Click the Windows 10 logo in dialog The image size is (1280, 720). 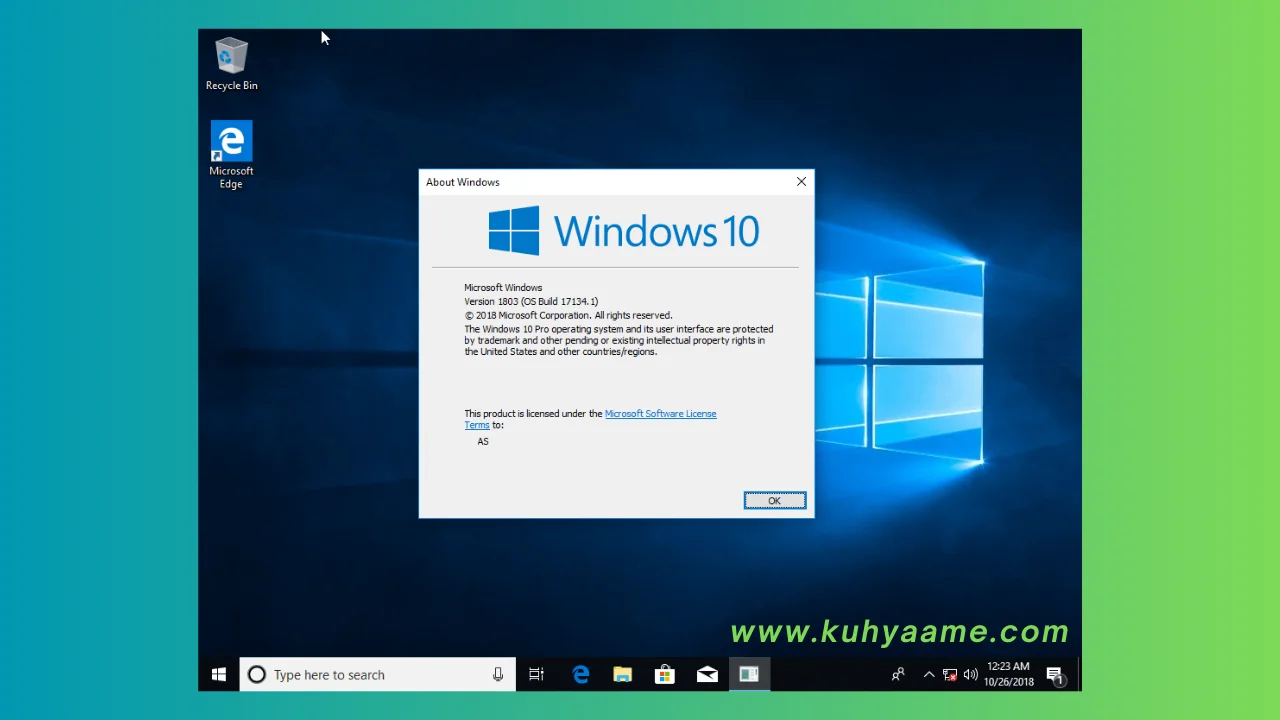click(624, 231)
